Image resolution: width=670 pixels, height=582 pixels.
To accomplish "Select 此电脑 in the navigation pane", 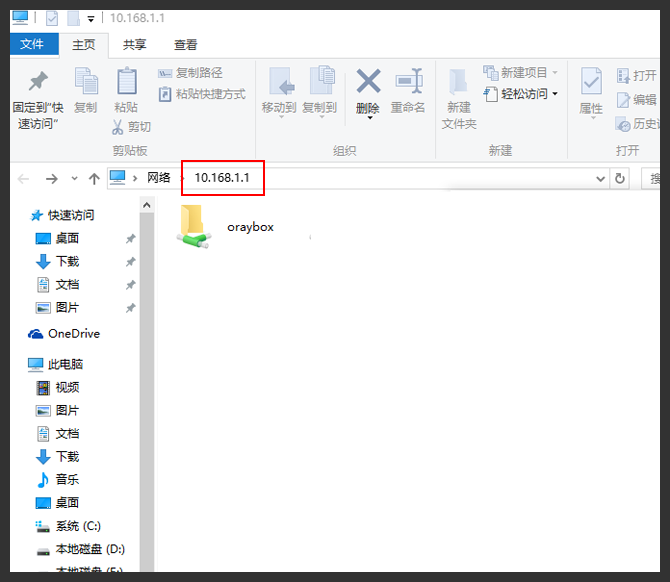I will 56,364.
